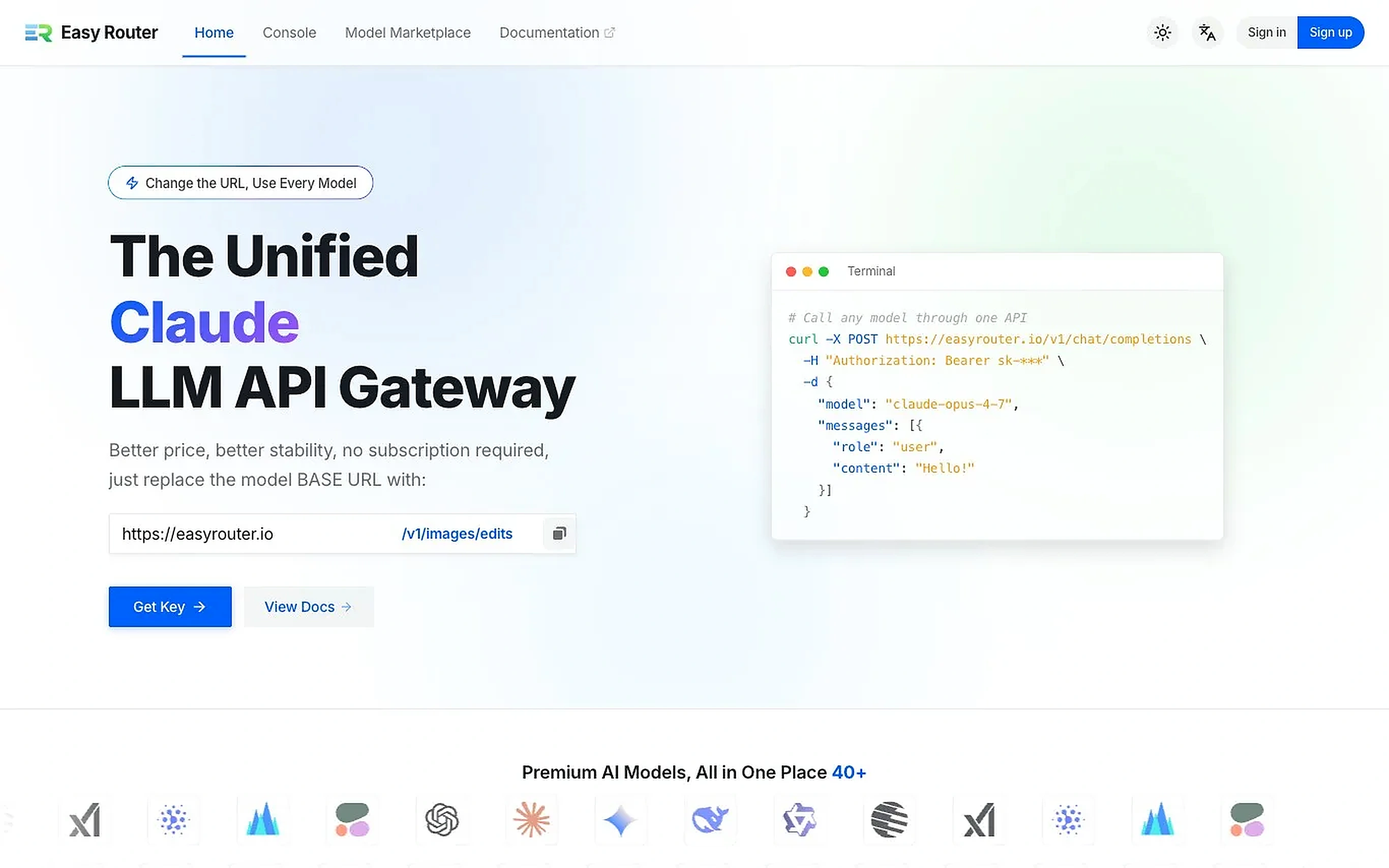Click the Get Key button

point(170,607)
